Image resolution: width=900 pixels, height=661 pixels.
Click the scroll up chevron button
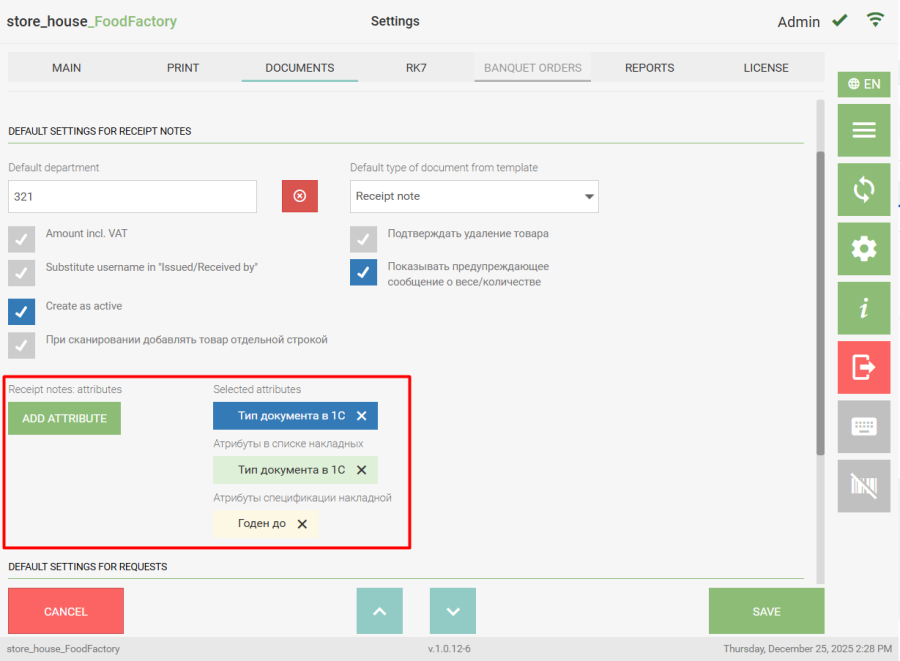tap(380, 611)
